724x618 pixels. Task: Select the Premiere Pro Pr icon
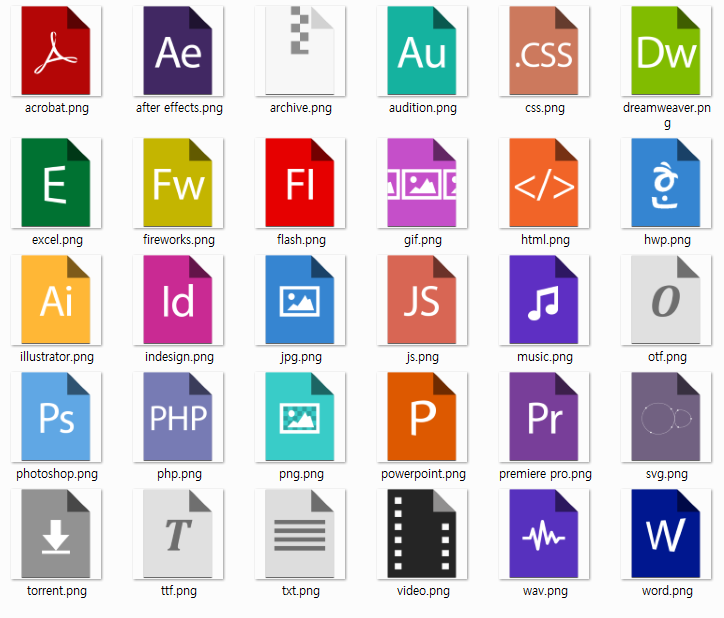coord(543,417)
